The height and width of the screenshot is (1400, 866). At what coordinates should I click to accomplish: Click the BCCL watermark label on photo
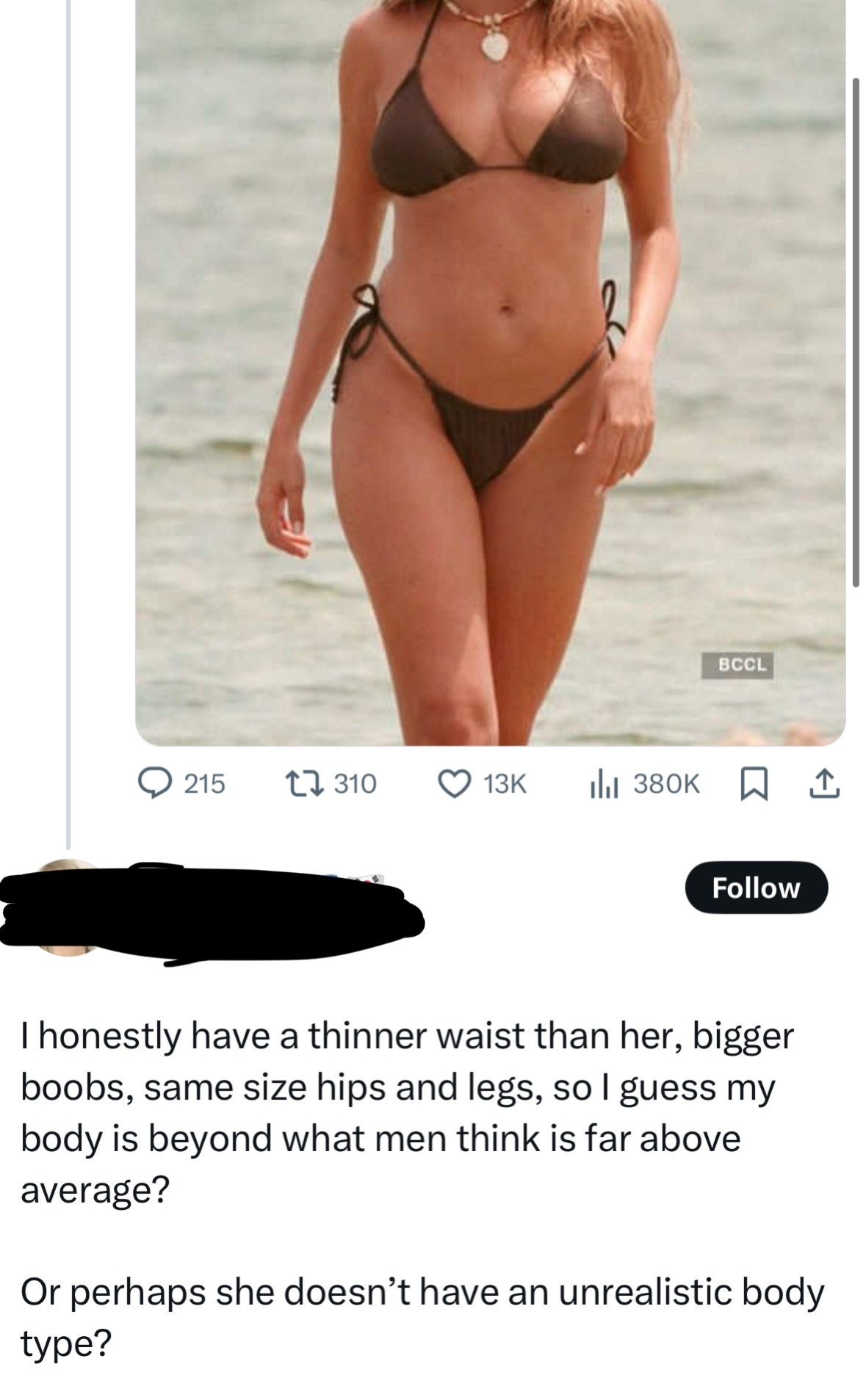click(737, 664)
